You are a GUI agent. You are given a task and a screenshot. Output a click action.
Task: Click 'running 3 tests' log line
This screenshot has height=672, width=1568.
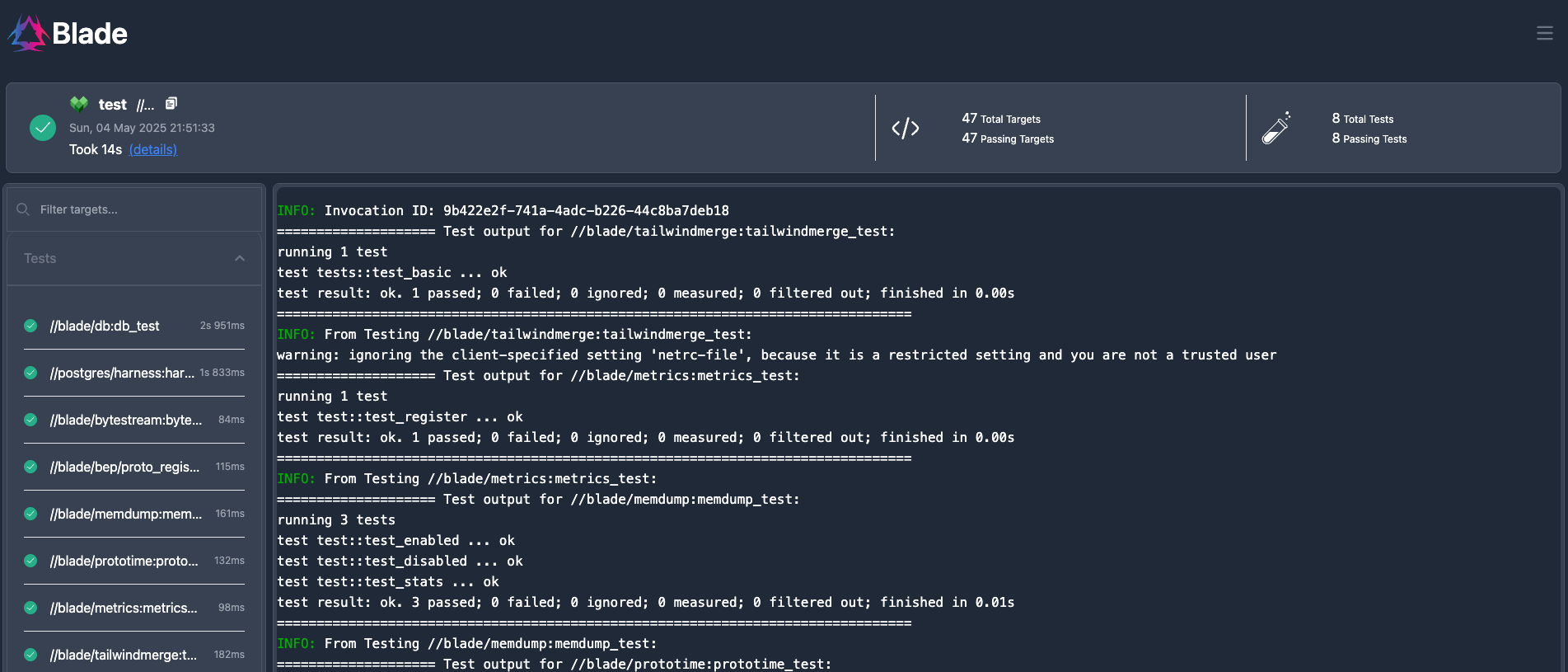pos(336,519)
